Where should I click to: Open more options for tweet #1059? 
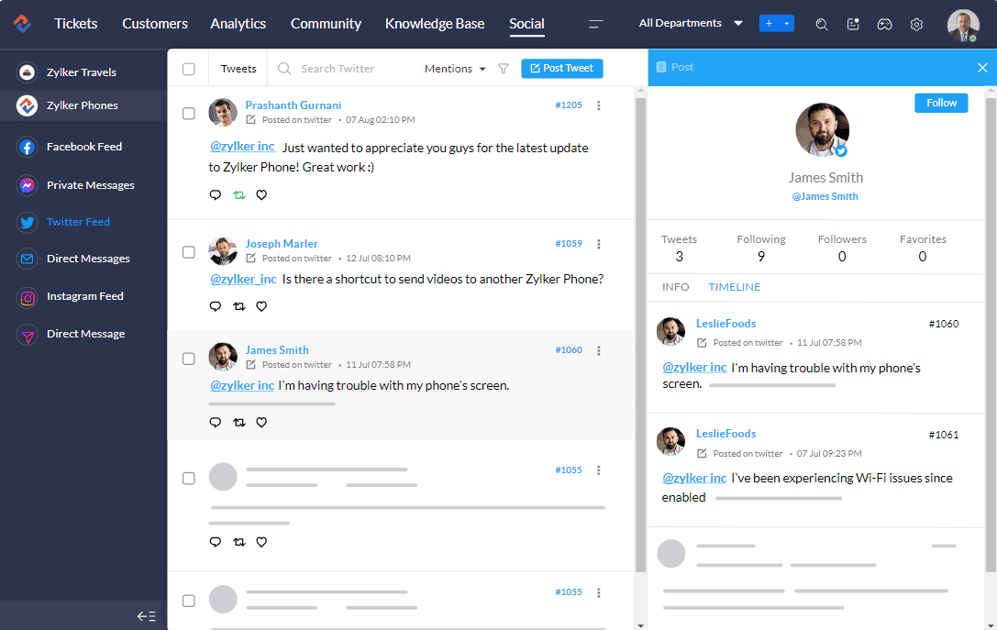pyautogui.click(x=598, y=244)
